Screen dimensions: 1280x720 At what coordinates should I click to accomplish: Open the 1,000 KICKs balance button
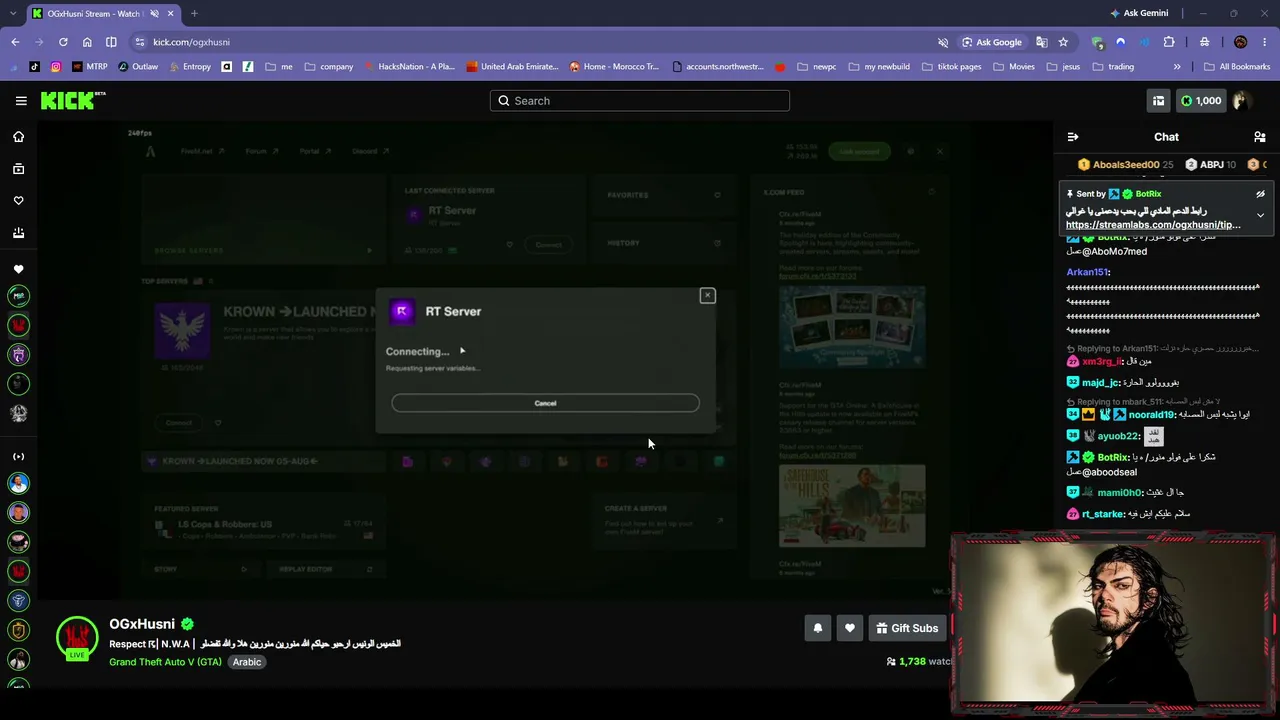coord(1200,101)
